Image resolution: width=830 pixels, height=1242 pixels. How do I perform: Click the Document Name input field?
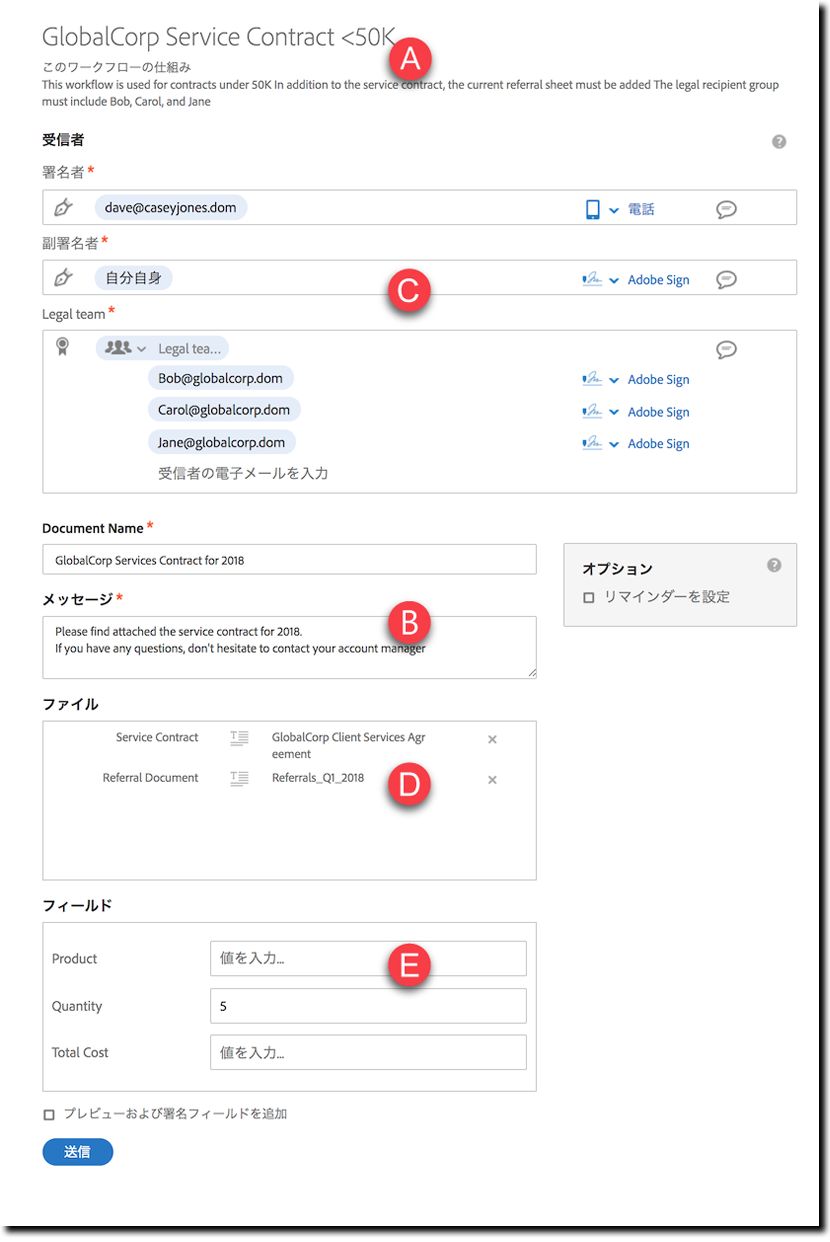pos(289,559)
